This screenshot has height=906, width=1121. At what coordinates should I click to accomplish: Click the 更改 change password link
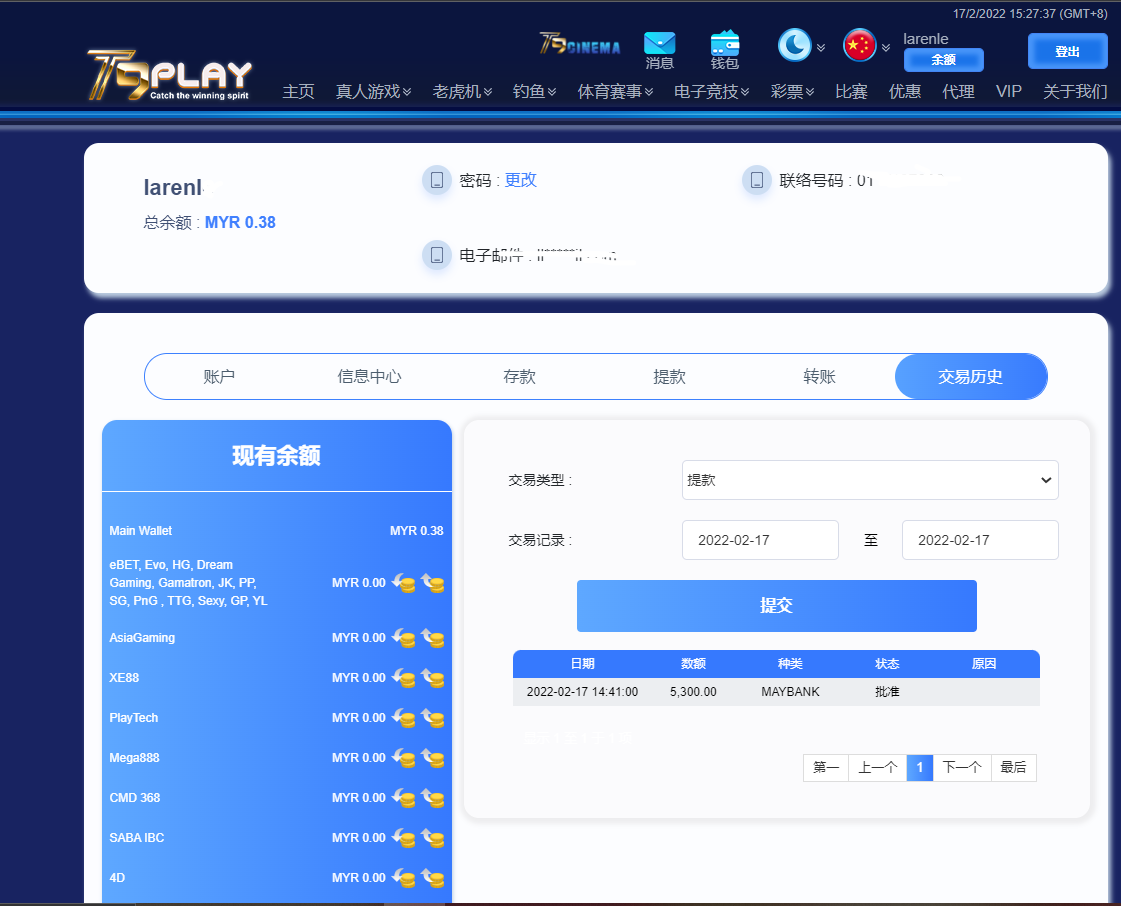521,180
